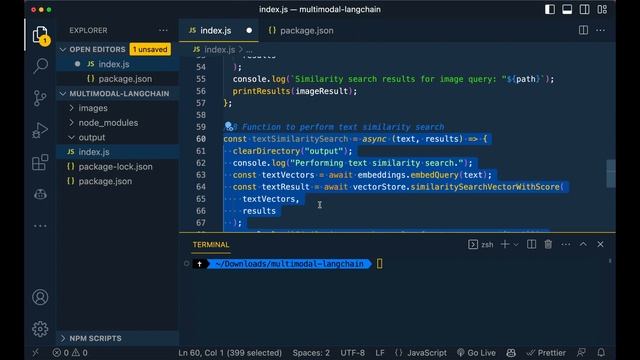
Task: Click line number 62 in gutter
Action: tap(201, 163)
